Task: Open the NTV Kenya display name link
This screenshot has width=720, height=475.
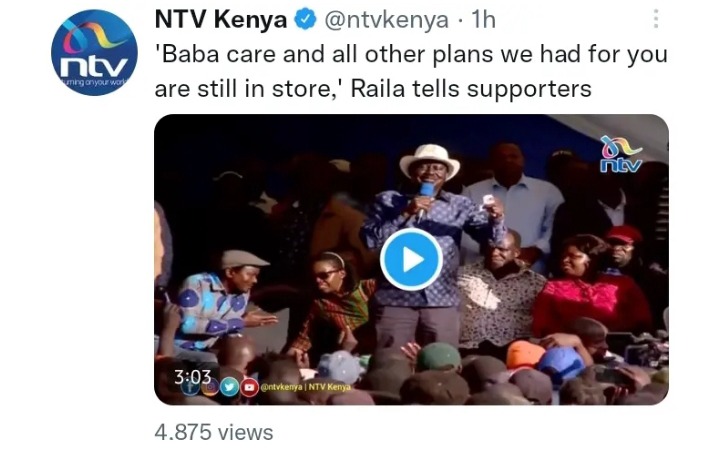Action: click(220, 20)
